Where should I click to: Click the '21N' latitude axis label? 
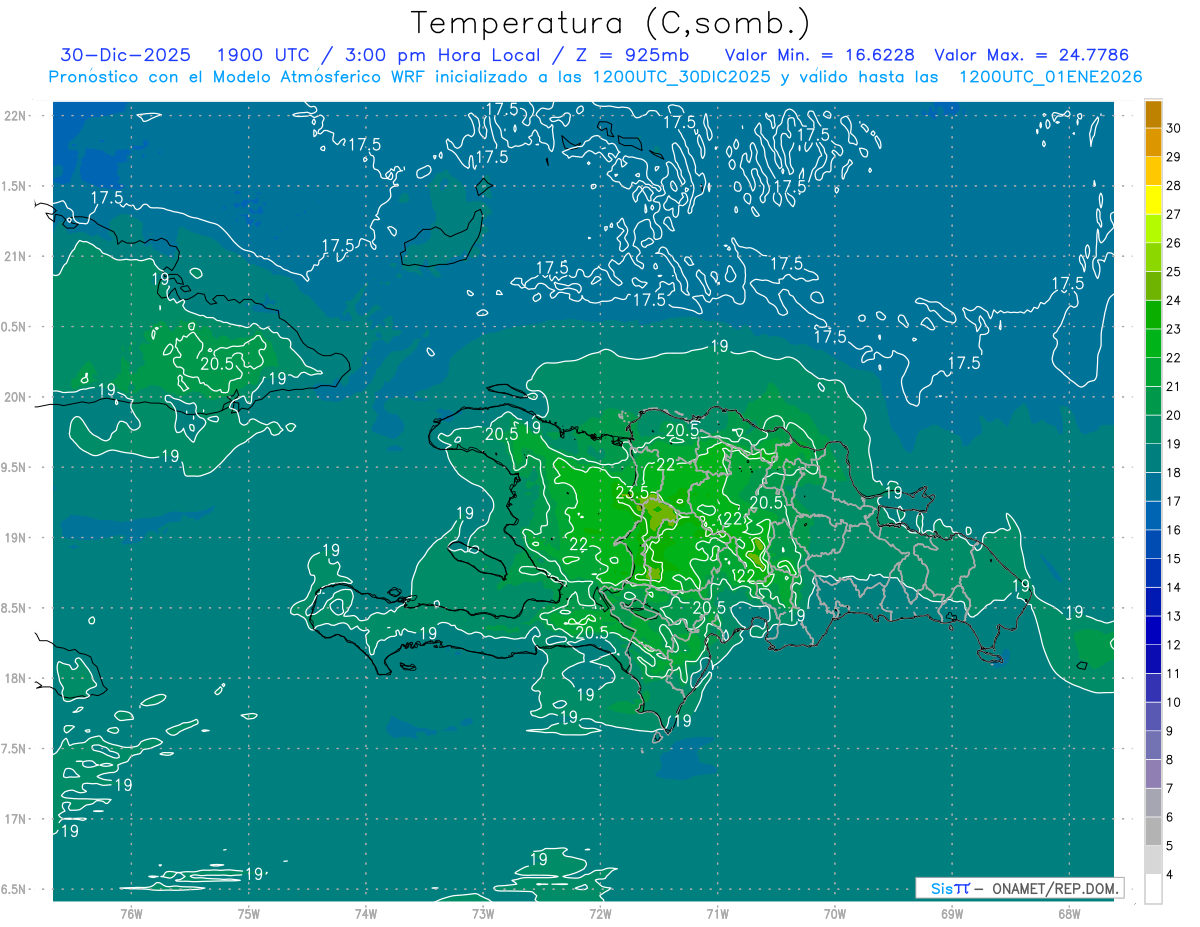(x=15, y=257)
